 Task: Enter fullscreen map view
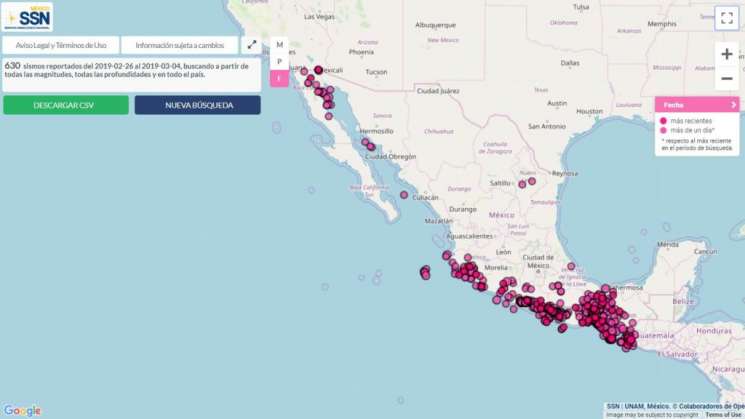[x=727, y=18]
